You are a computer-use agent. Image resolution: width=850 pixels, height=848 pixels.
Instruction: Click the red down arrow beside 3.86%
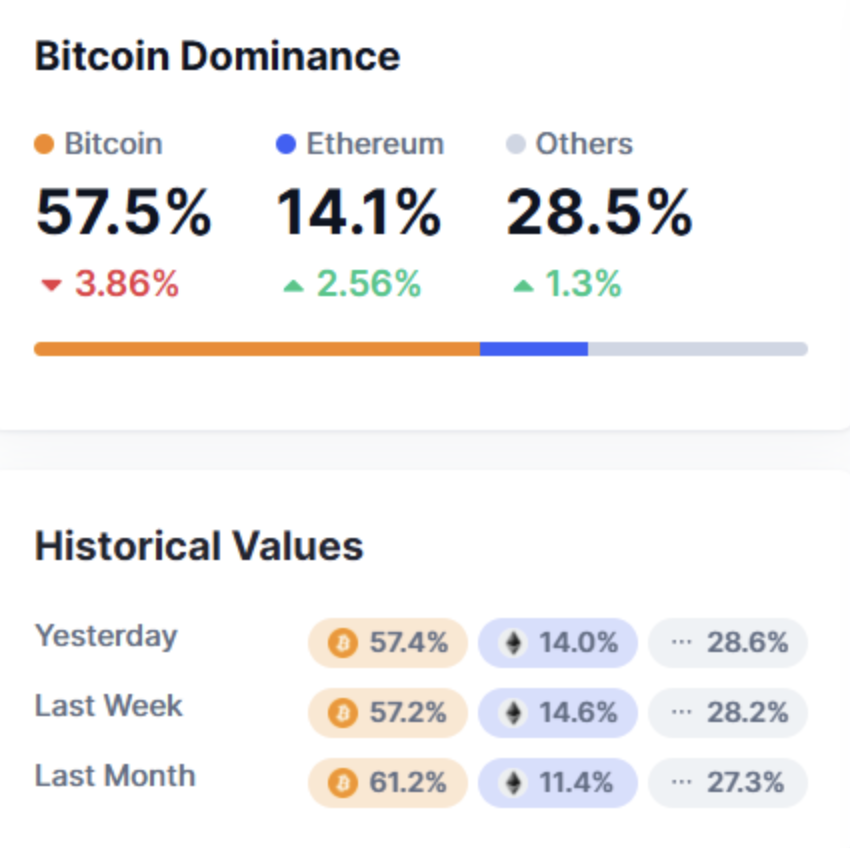[51, 286]
